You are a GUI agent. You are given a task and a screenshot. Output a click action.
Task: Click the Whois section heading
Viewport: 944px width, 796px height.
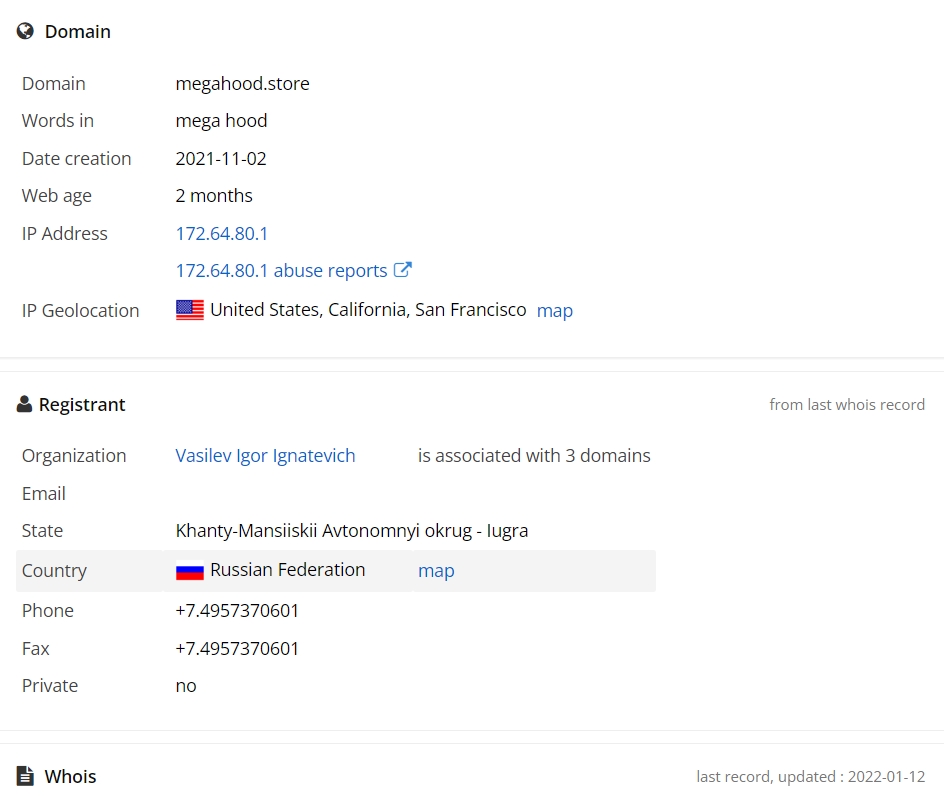pos(70,777)
